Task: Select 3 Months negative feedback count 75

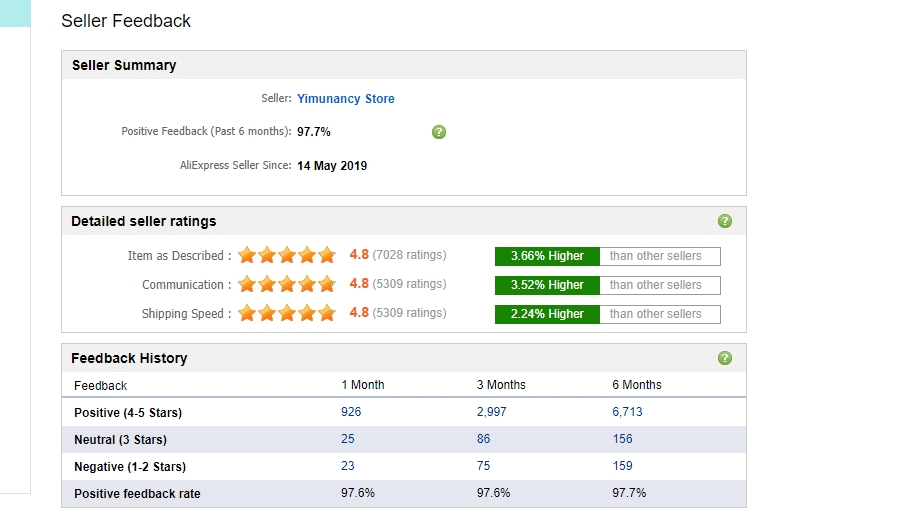Action: [484, 466]
